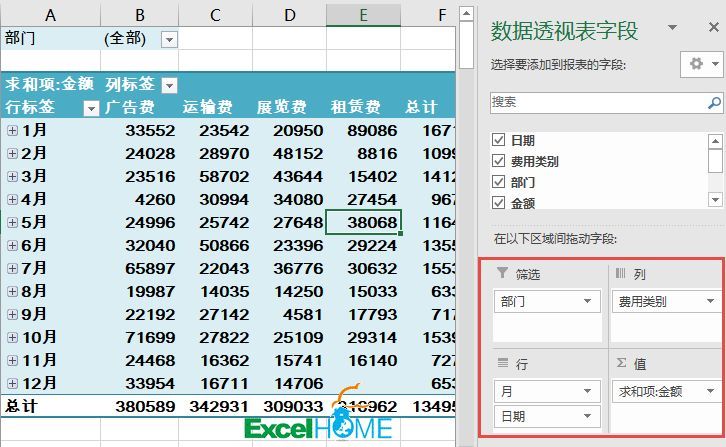Expand the 1月 row group
Screen dimensions: 726x447
[x=13, y=131]
